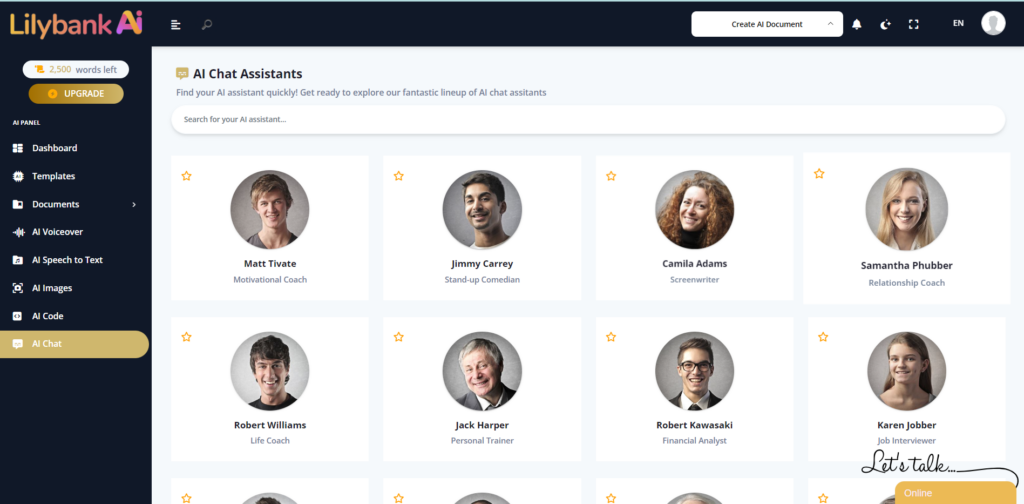Open Karen Jobber's avatar photo
1024x504 pixels.
point(906,371)
